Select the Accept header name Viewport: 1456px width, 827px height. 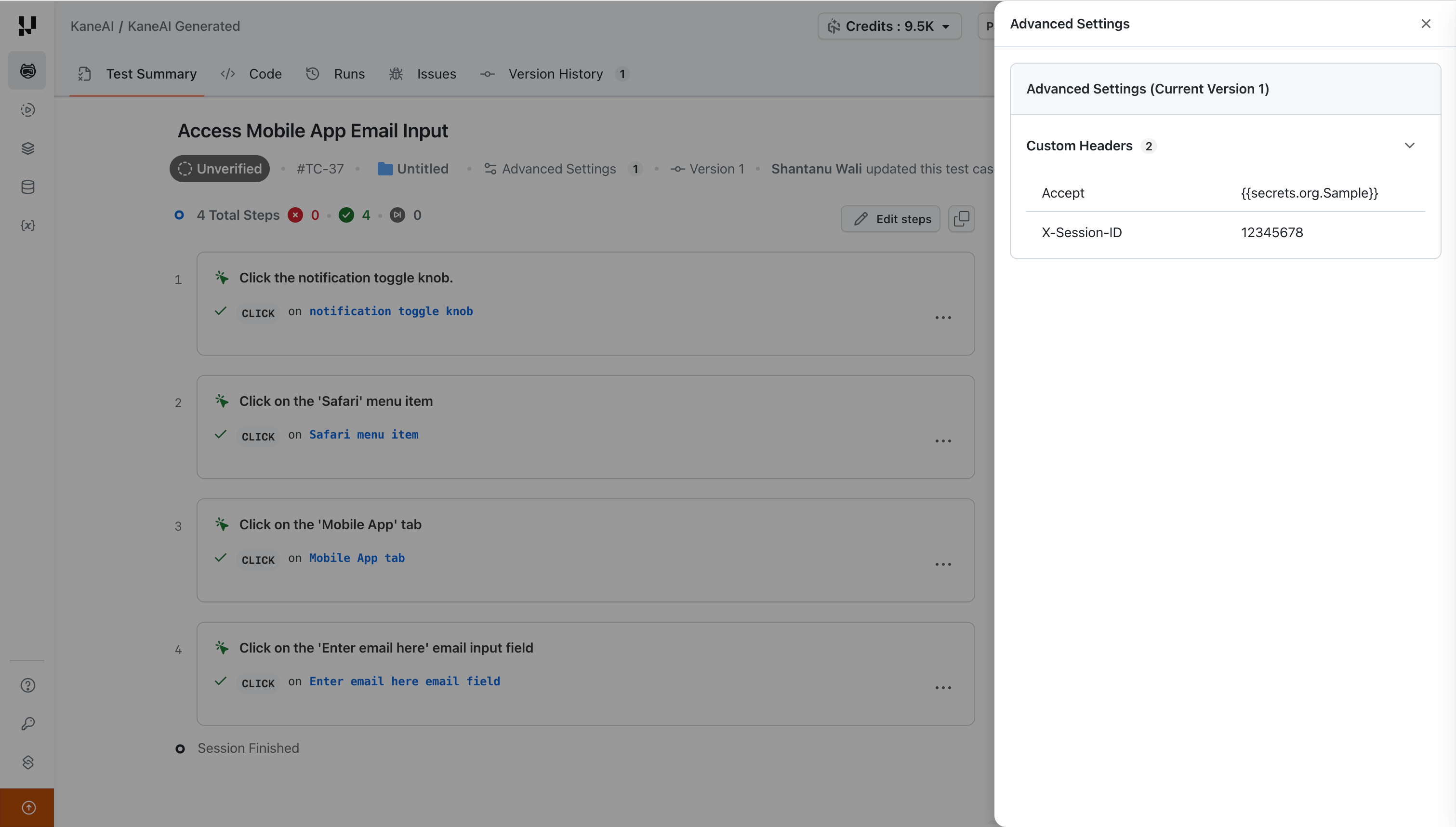click(x=1063, y=193)
